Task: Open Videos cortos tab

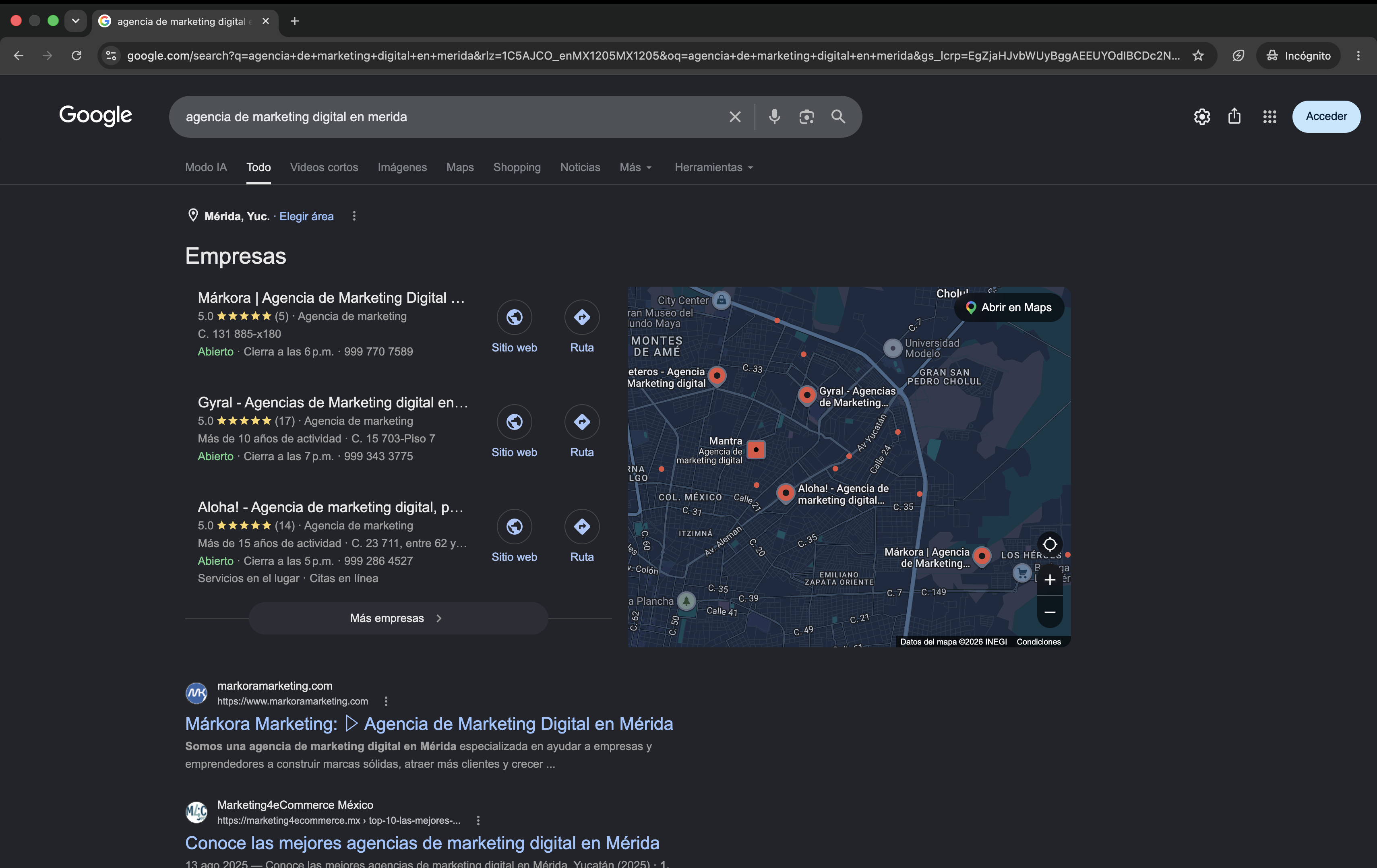Action: pyautogui.click(x=324, y=167)
